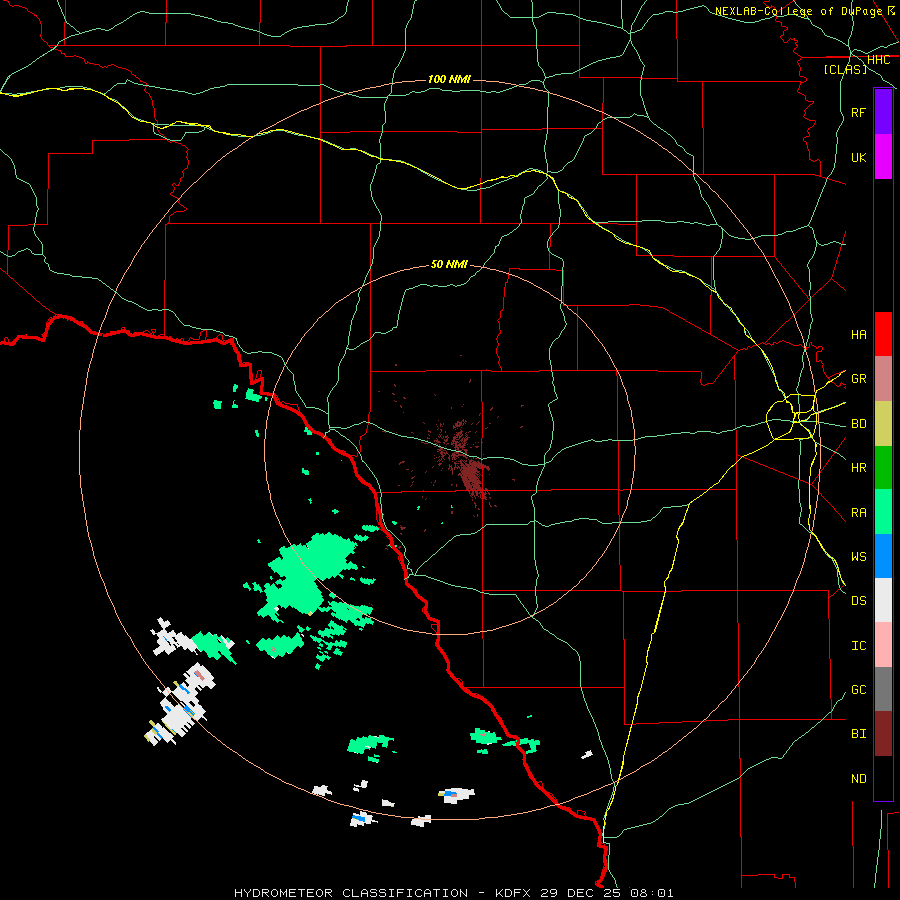Click the 'UK' legend label

[x=858, y=157]
